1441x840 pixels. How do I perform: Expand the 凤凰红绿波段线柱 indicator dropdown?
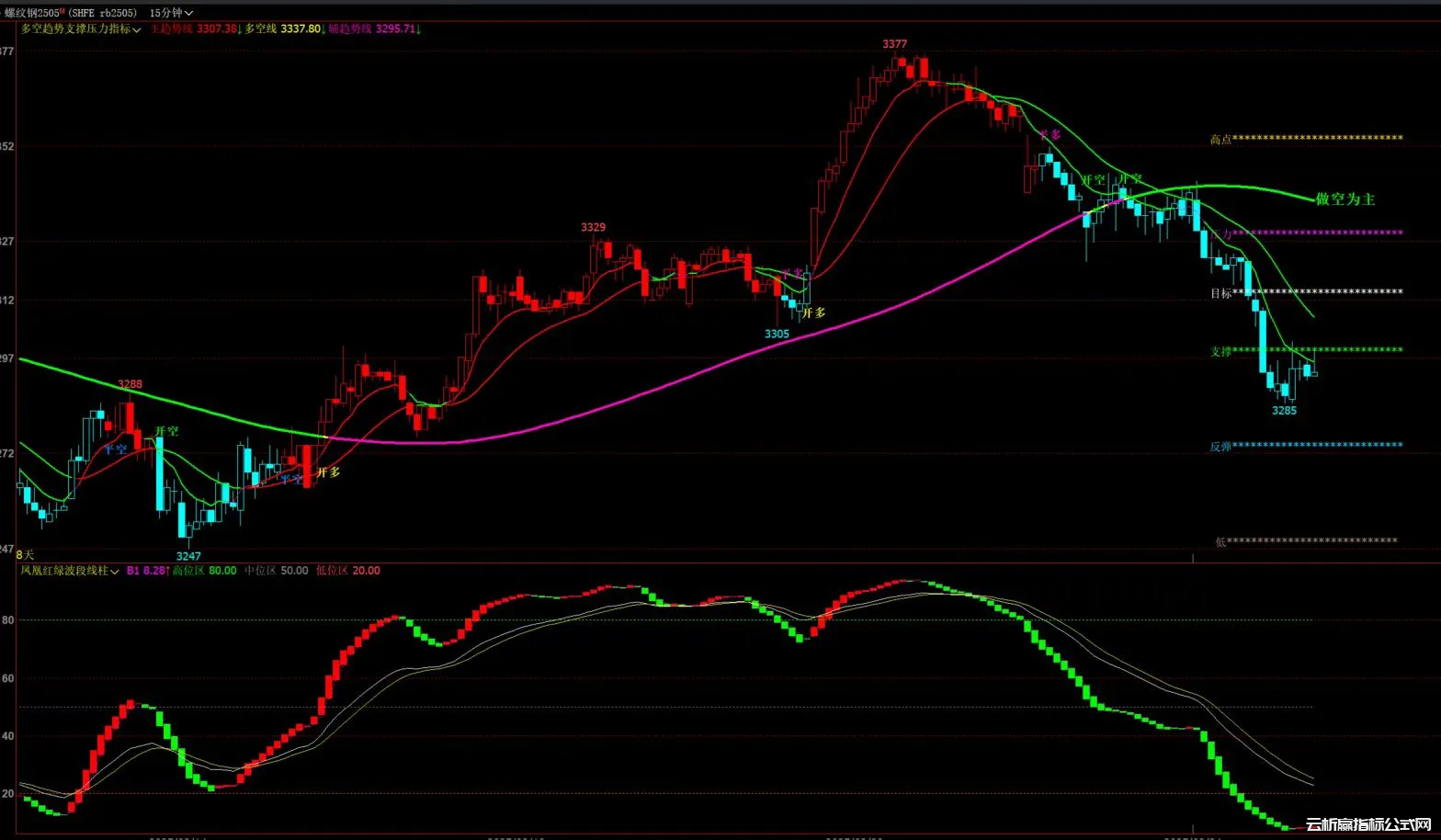pos(70,571)
